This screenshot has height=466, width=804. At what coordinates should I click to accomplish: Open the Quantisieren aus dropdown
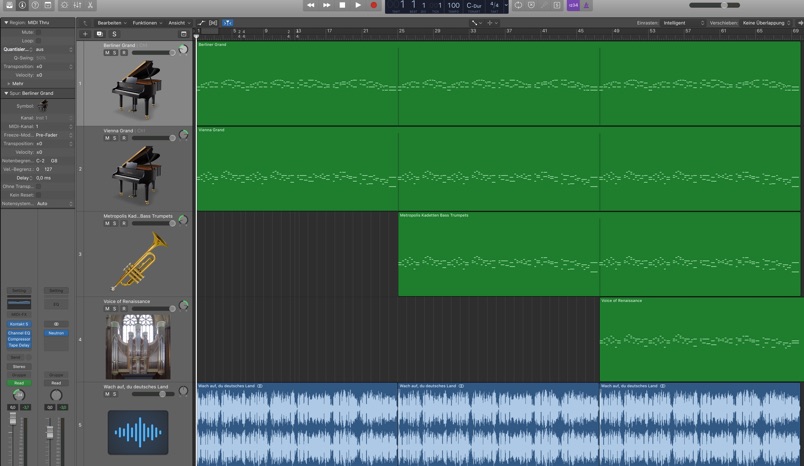54,49
